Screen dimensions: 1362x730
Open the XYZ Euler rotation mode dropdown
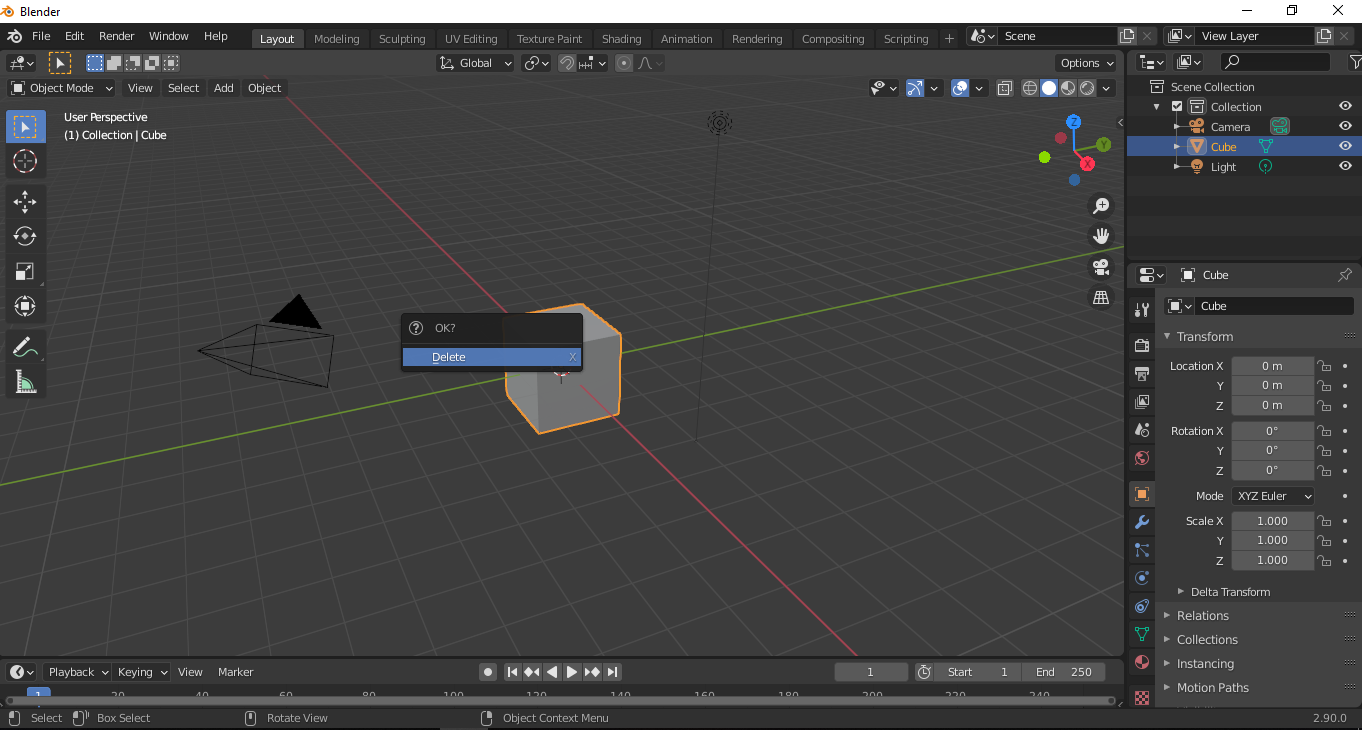coord(1272,495)
